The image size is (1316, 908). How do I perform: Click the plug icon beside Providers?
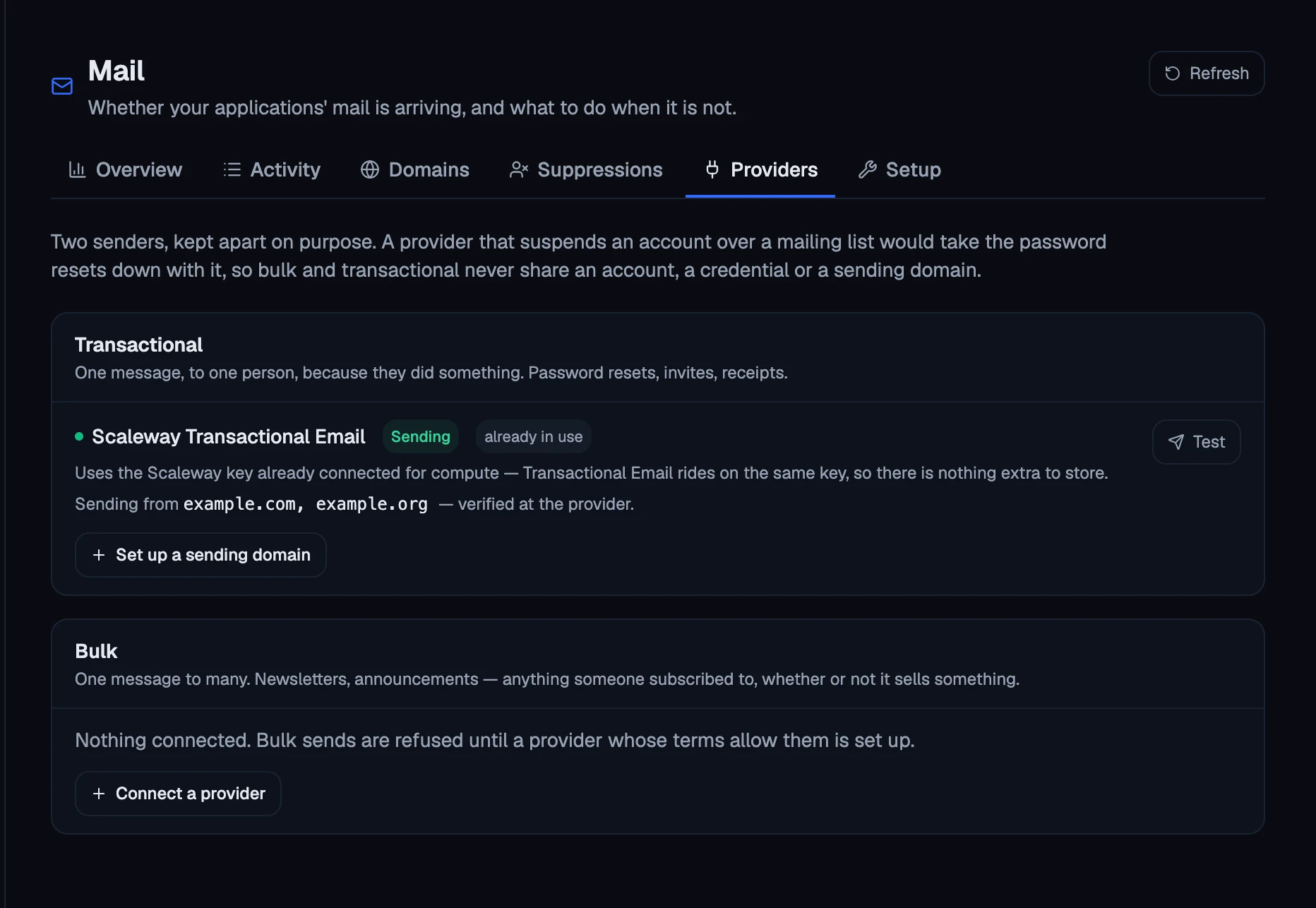tap(712, 169)
